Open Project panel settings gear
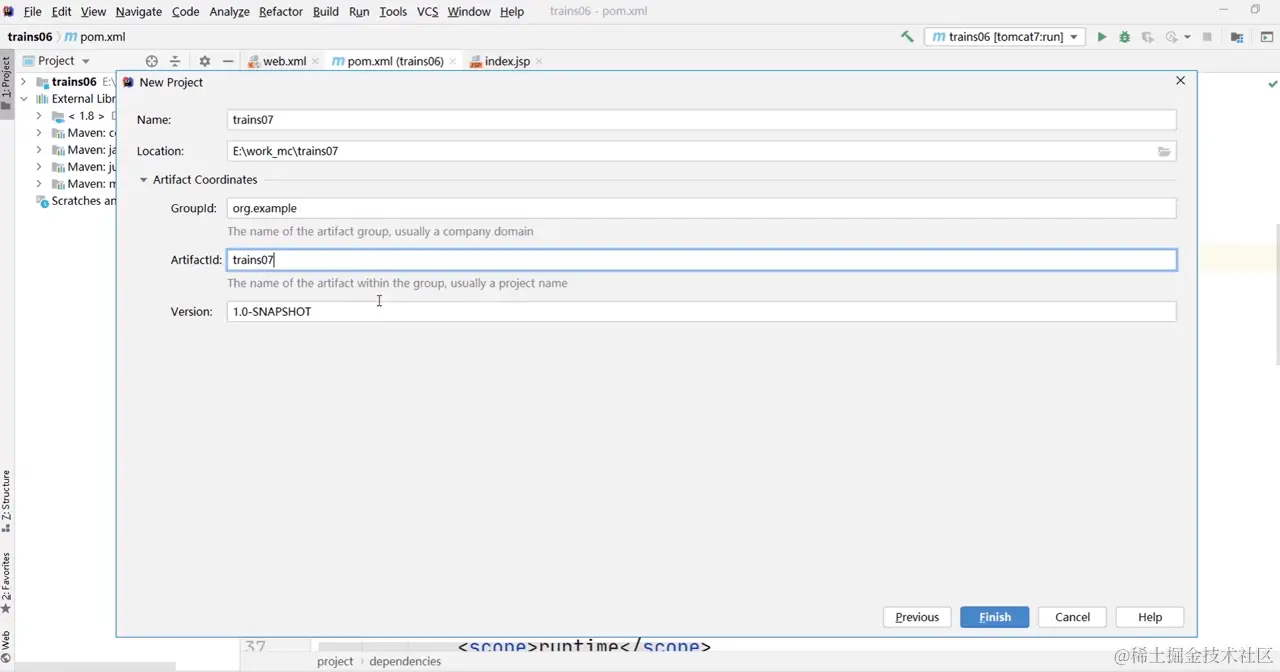The width and height of the screenshot is (1280, 672). (205, 61)
